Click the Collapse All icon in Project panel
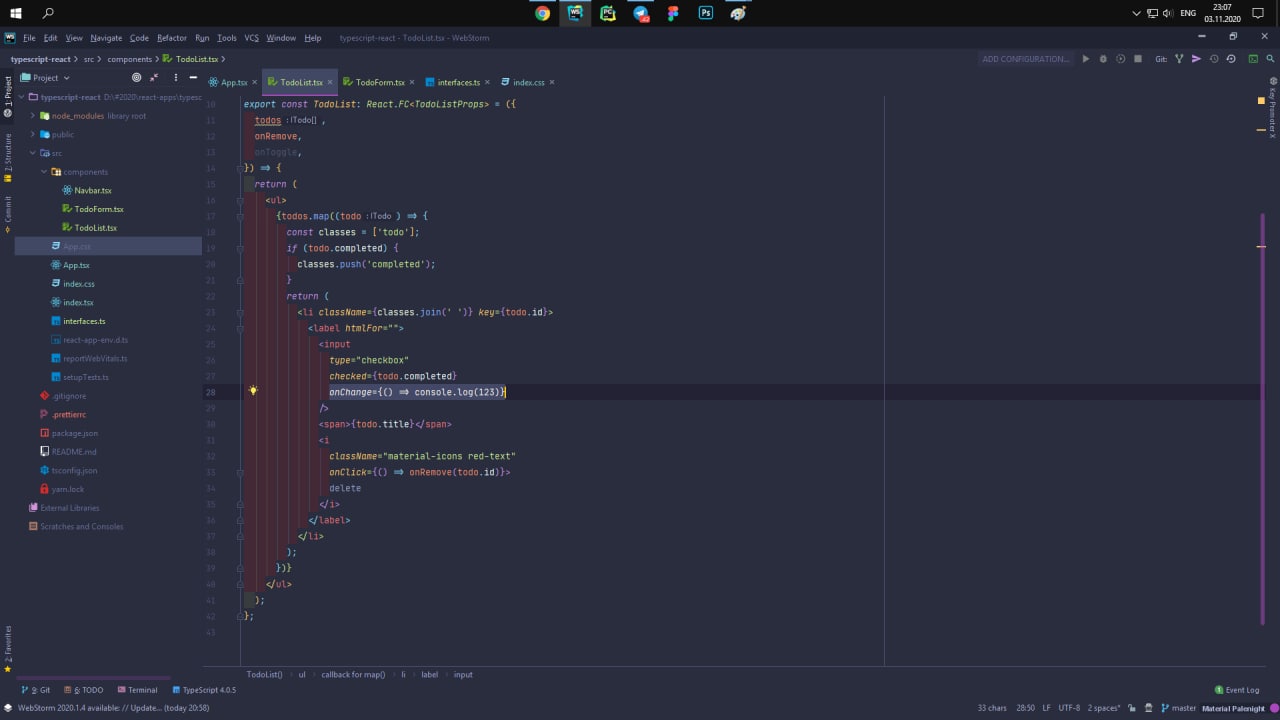1280x720 pixels. 154,78
